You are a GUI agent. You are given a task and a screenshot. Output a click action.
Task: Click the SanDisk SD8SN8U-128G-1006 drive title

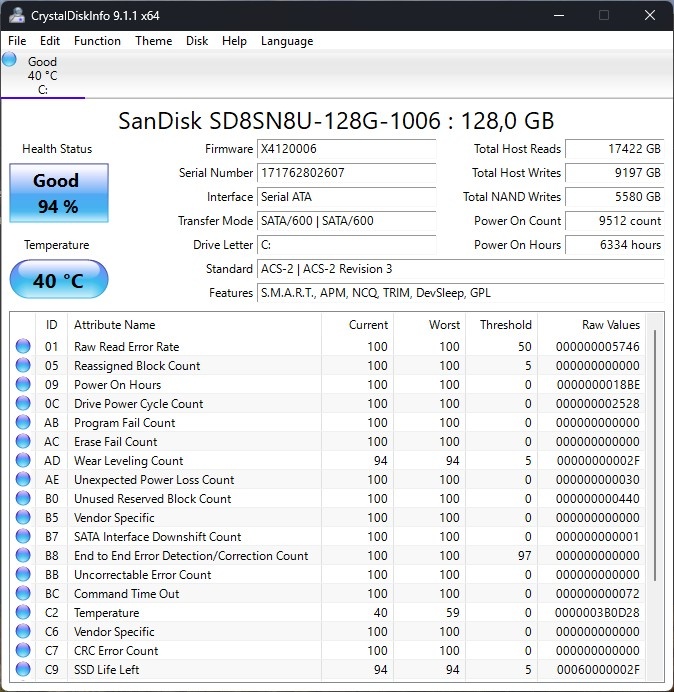(x=336, y=120)
